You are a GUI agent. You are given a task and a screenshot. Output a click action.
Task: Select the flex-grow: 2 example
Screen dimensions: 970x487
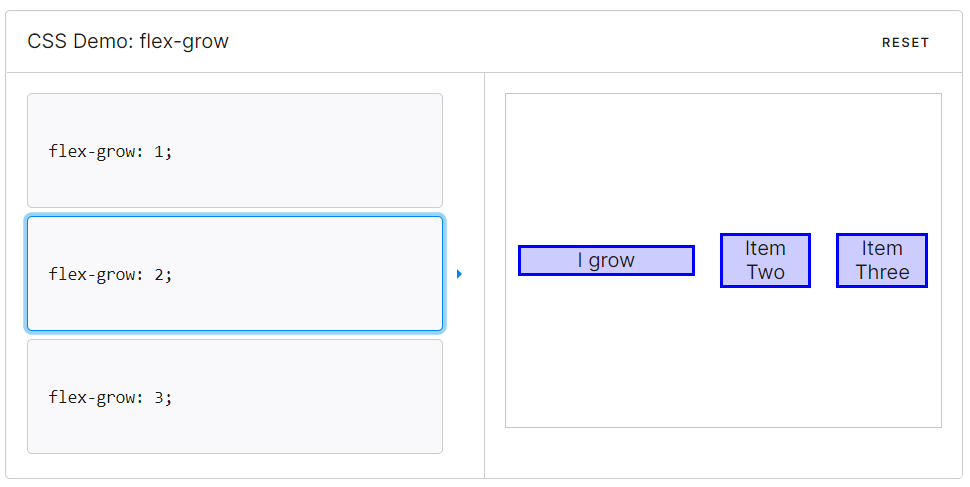[x=235, y=274]
